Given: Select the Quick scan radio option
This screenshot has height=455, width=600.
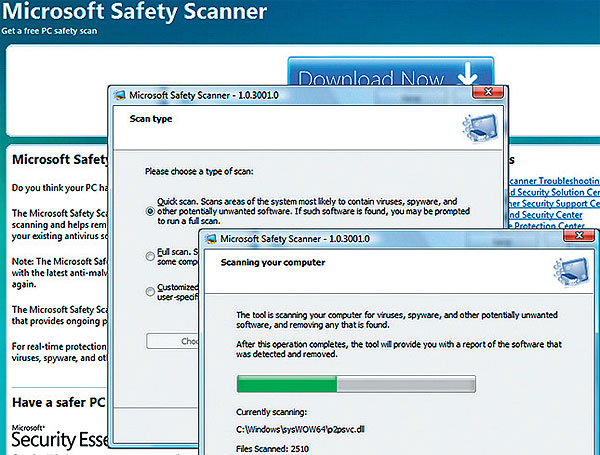Looking at the screenshot, I should pos(150,211).
